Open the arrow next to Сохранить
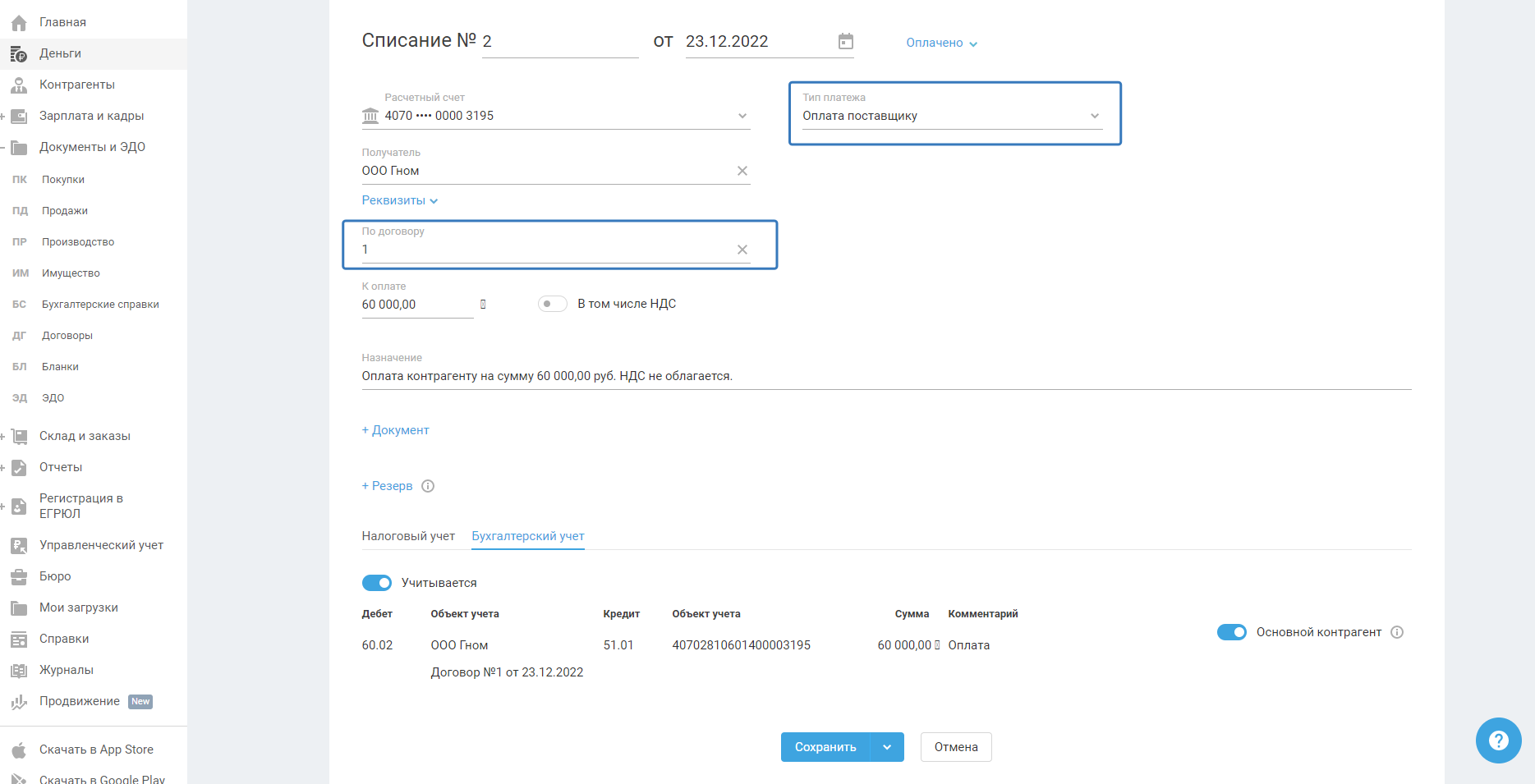The image size is (1535, 784). [887, 747]
